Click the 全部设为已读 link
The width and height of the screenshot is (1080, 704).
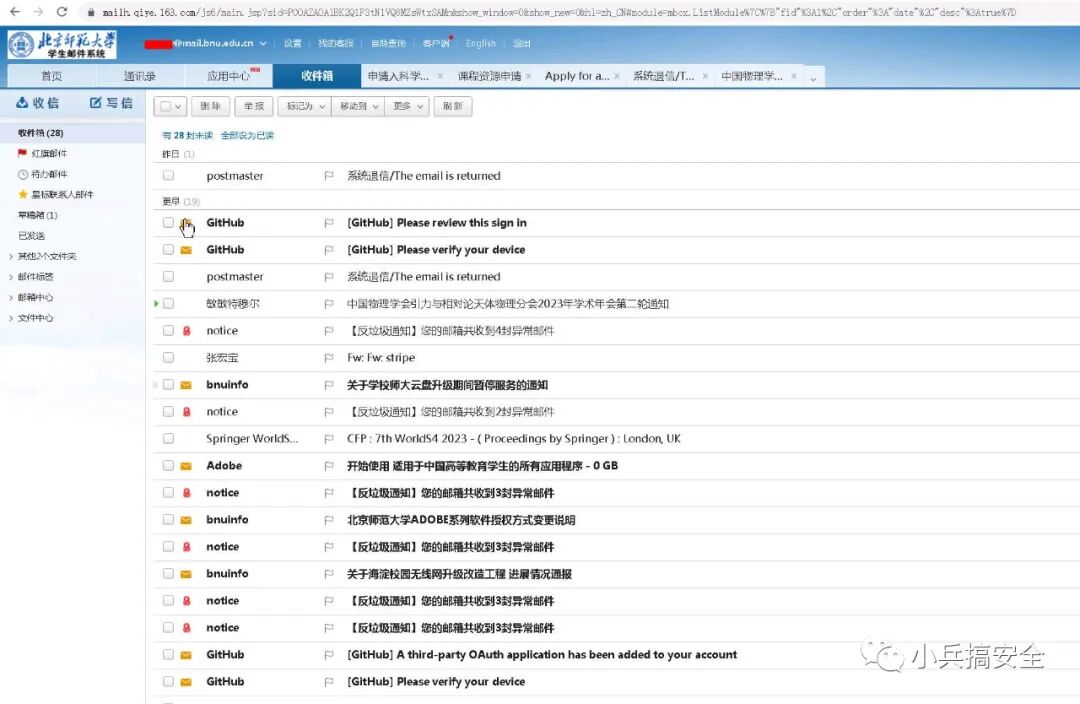(x=247, y=136)
